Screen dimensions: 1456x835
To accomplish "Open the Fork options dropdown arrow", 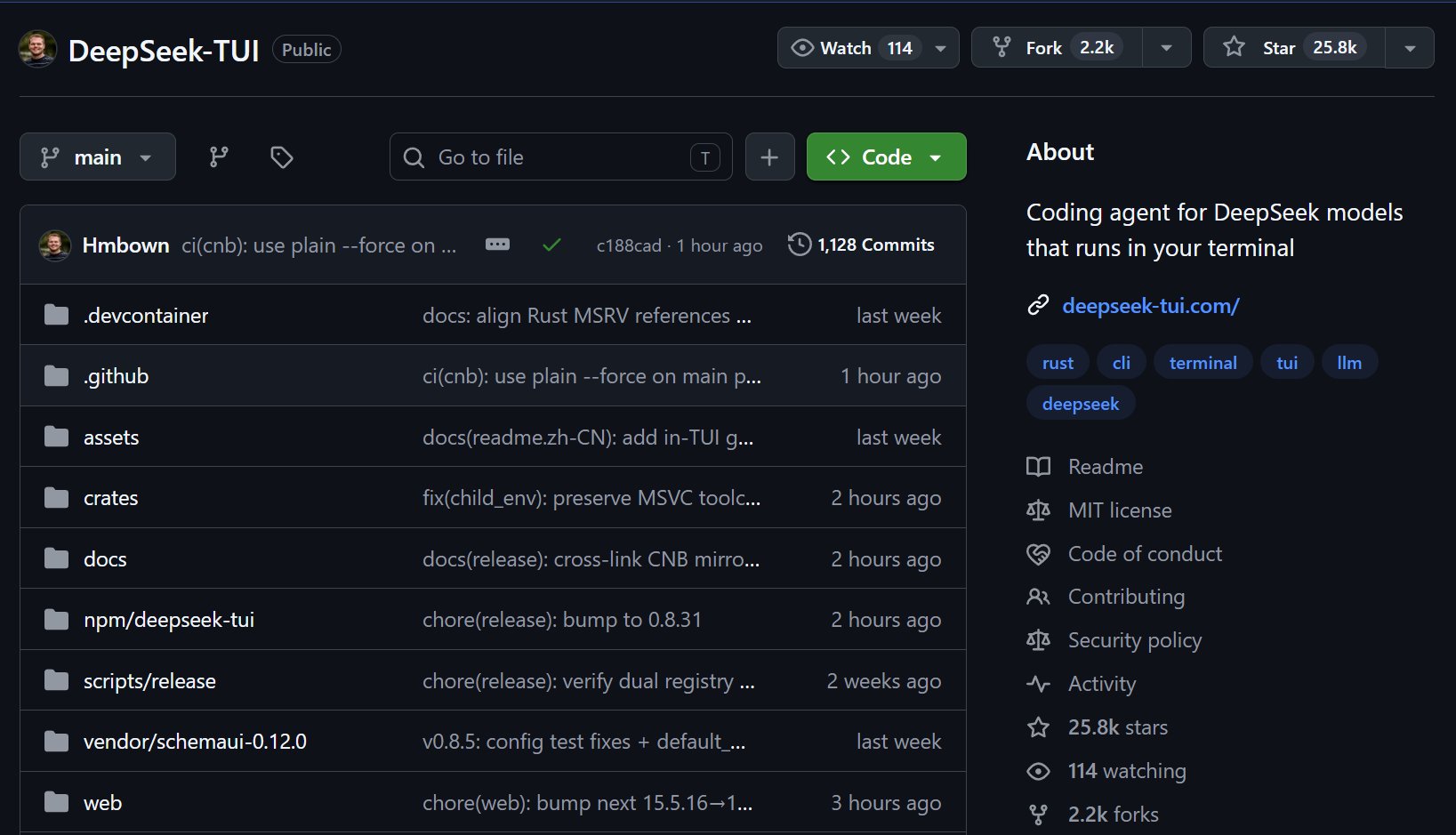I will click(x=1166, y=48).
